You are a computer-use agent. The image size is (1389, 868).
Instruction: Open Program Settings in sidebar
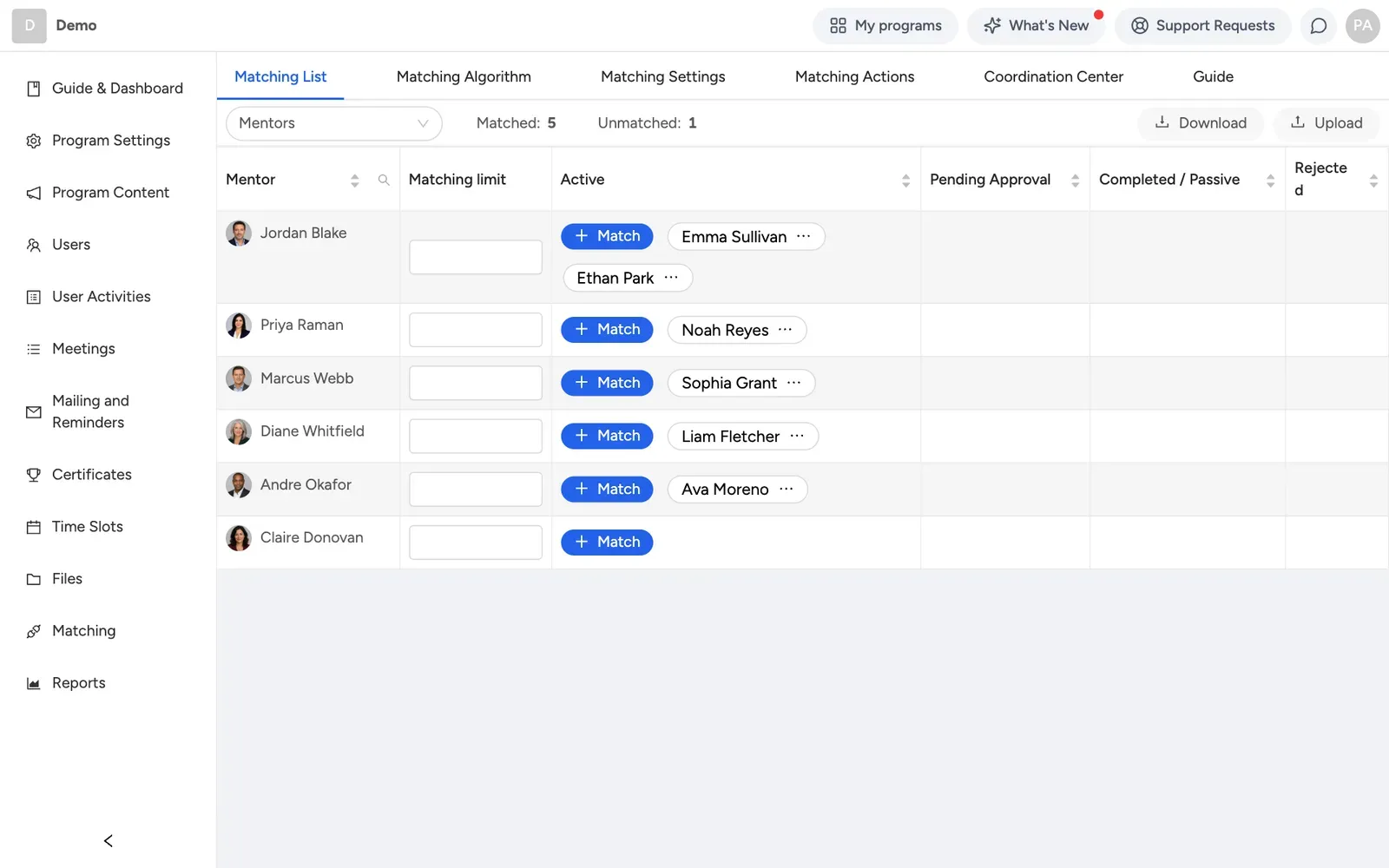pos(108,141)
